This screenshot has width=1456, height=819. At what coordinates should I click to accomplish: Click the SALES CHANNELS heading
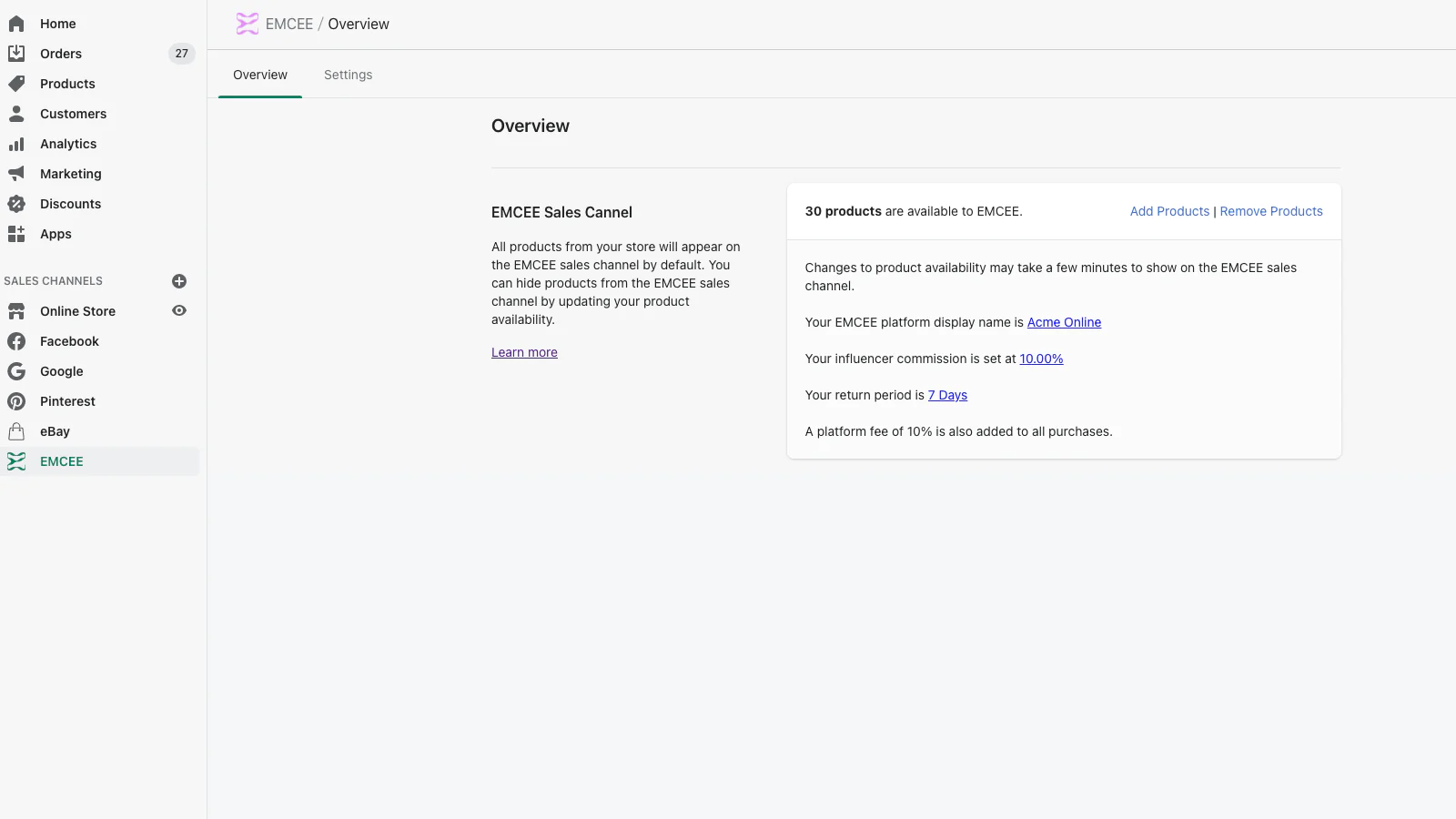[53, 281]
